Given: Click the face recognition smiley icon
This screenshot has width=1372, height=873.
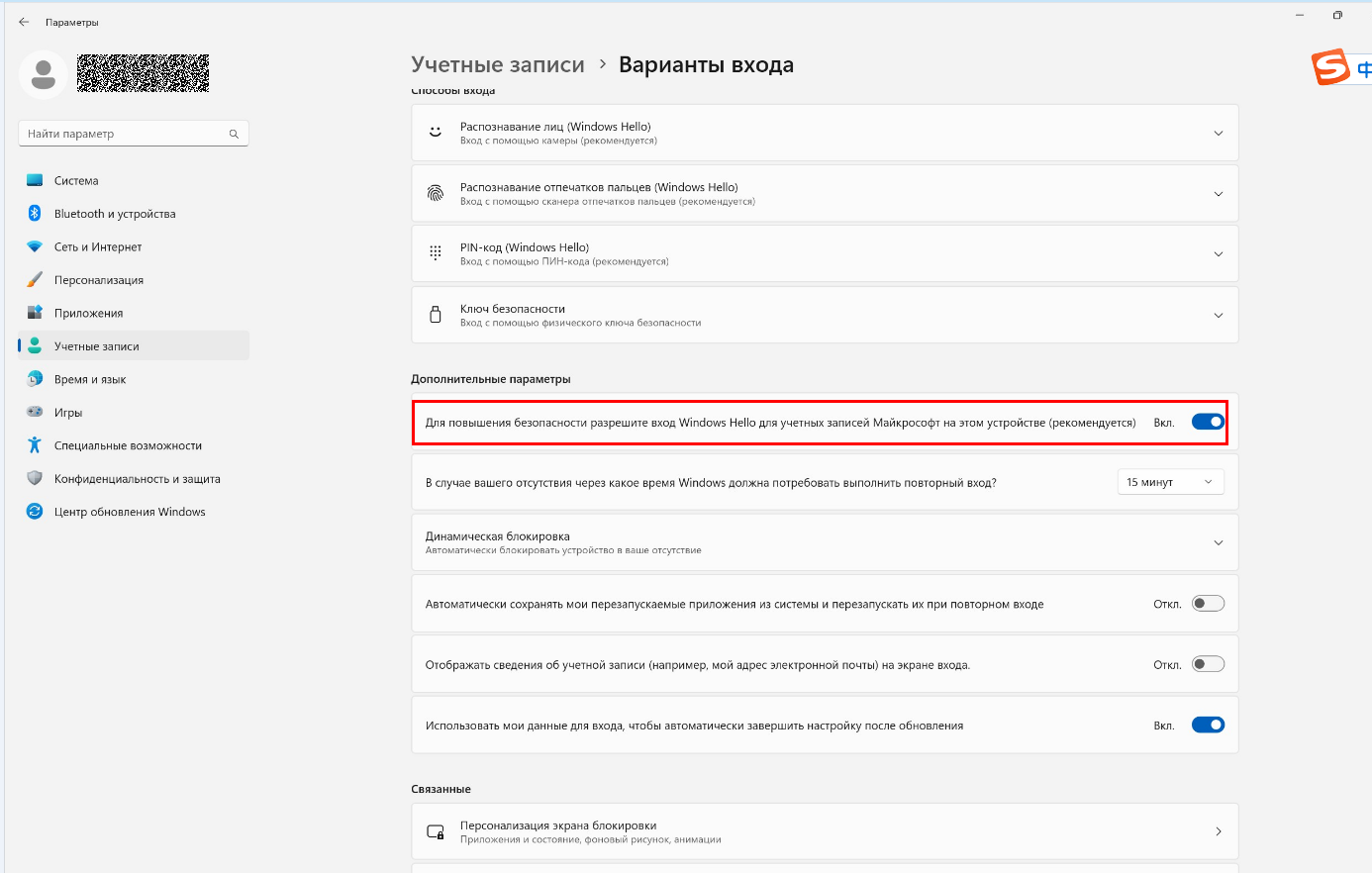Looking at the screenshot, I should click(x=436, y=132).
